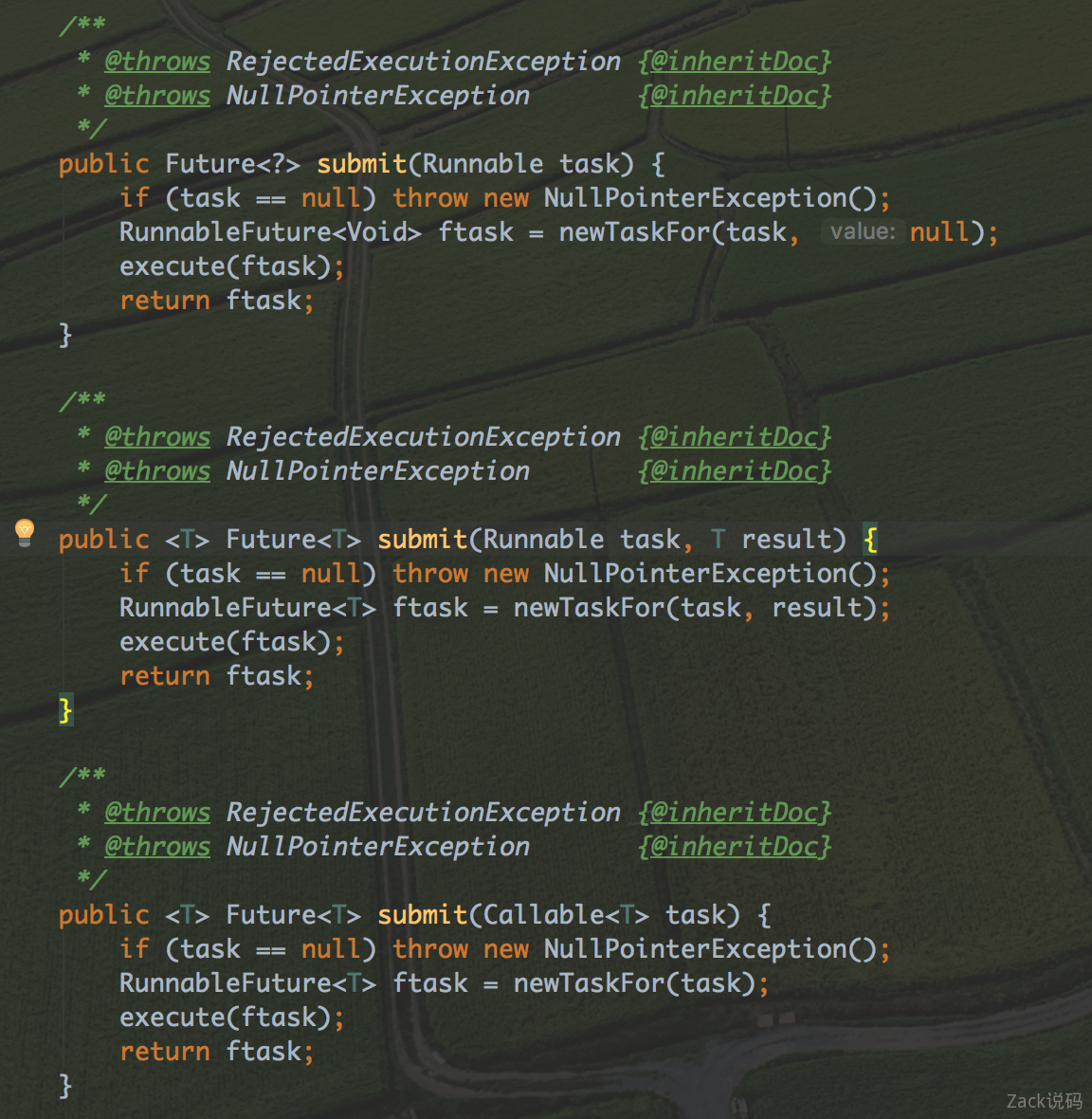Click the highlighted opening brace after "result)"
This screenshot has height=1119, width=1092.
pos(870,540)
